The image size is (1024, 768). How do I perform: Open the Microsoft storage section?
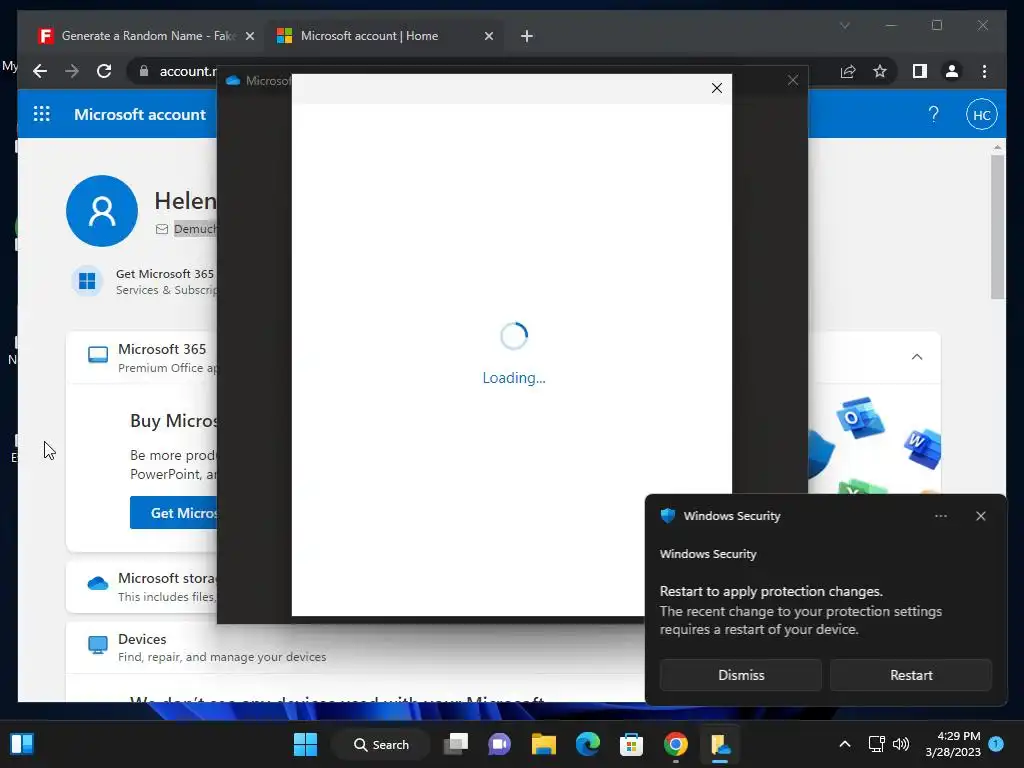click(142, 586)
